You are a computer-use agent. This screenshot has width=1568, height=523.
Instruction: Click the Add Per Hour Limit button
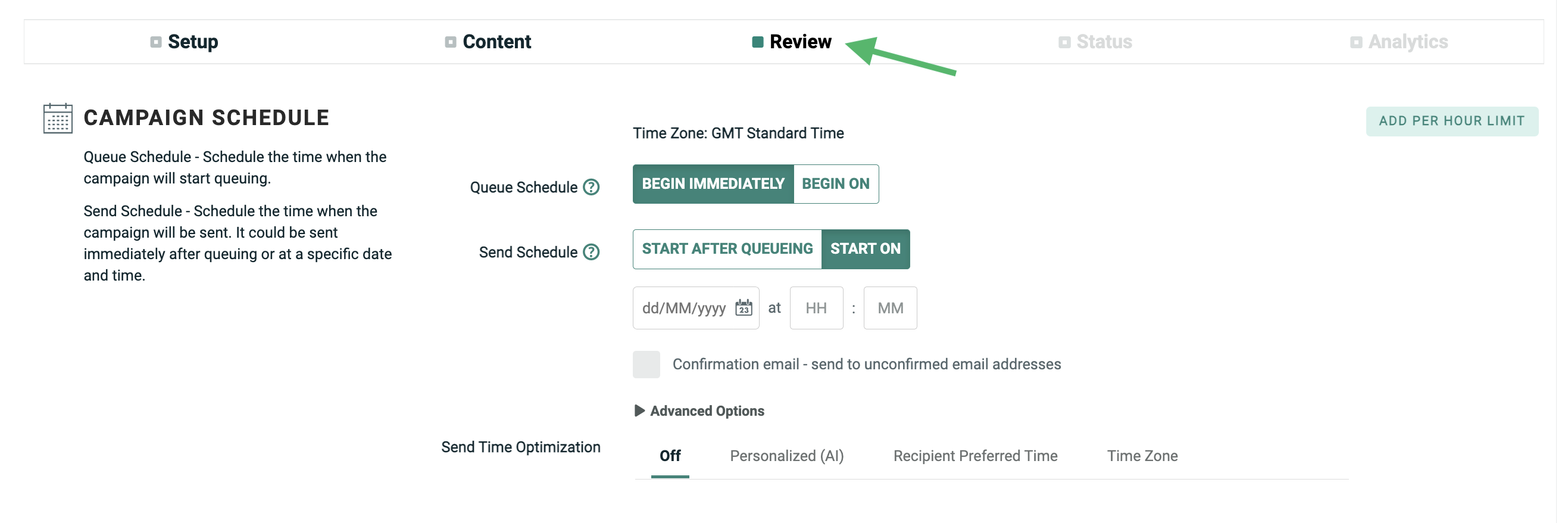(1451, 121)
